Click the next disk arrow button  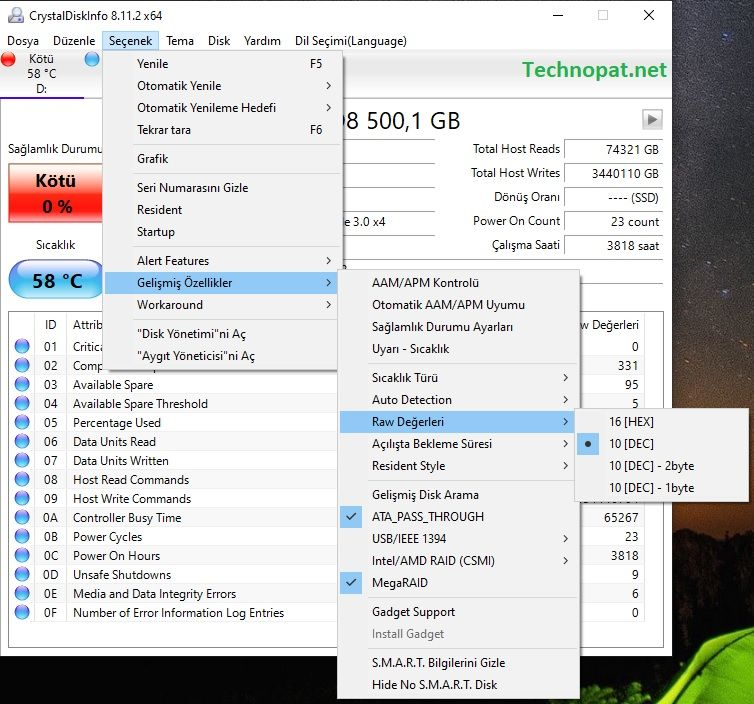(x=652, y=119)
